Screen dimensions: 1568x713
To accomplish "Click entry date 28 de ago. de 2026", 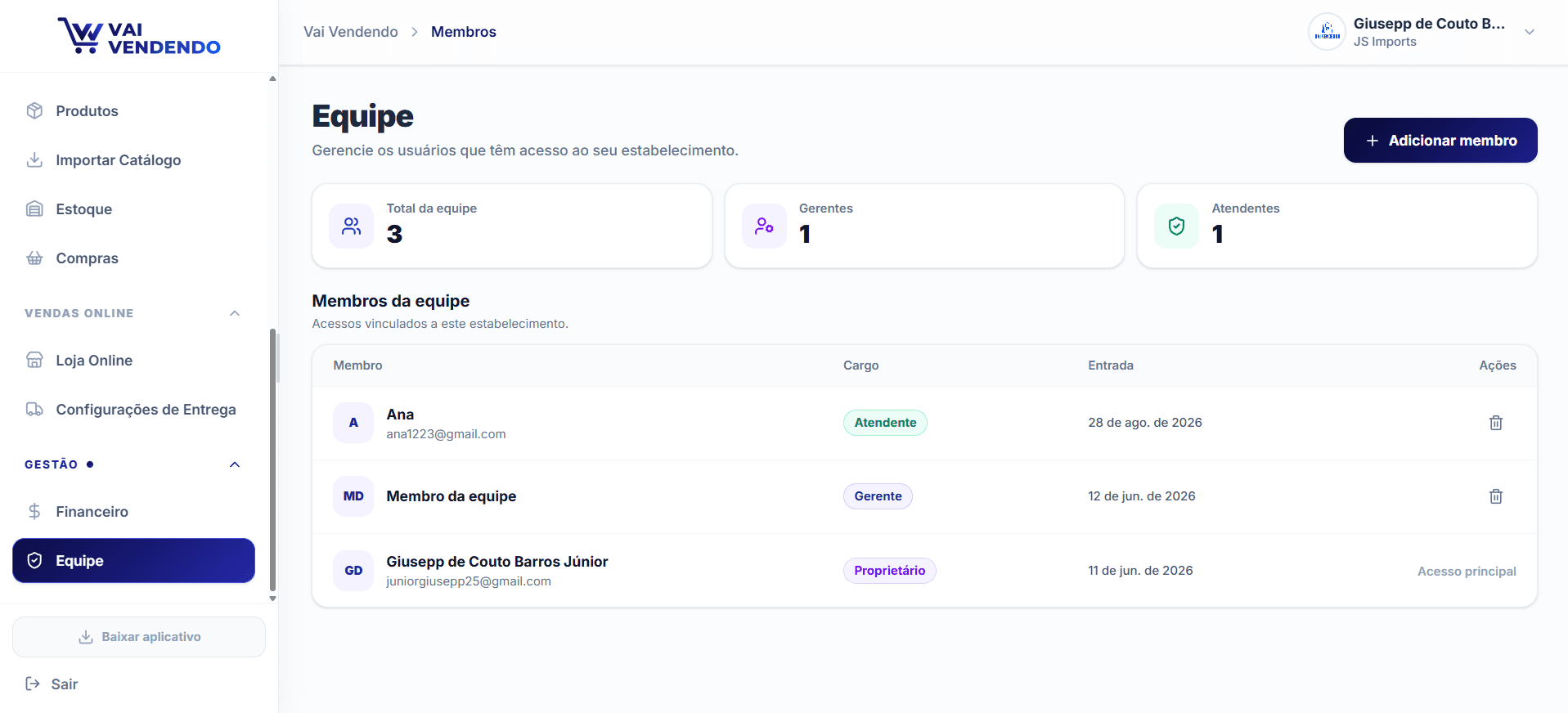I will point(1145,423).
